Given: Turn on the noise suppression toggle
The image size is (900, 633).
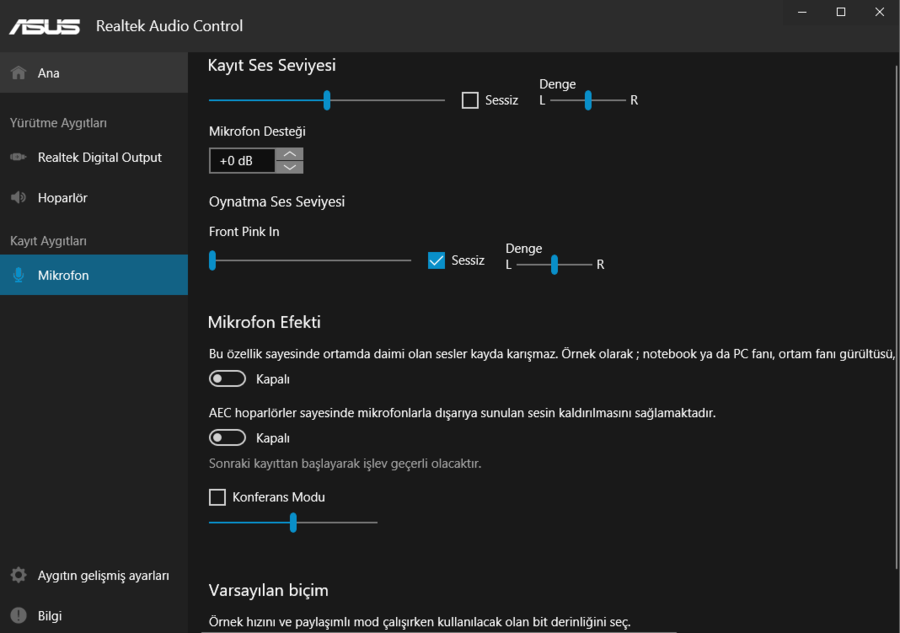Looking at the screenshot, I should [x=227, y=379].
